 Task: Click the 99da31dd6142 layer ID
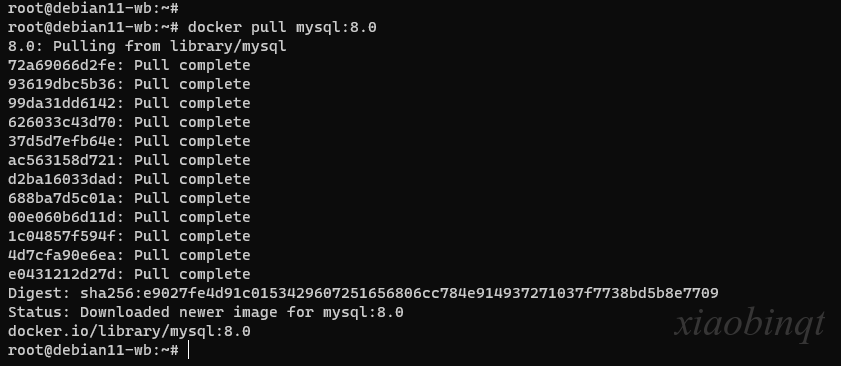coord(62,103)
